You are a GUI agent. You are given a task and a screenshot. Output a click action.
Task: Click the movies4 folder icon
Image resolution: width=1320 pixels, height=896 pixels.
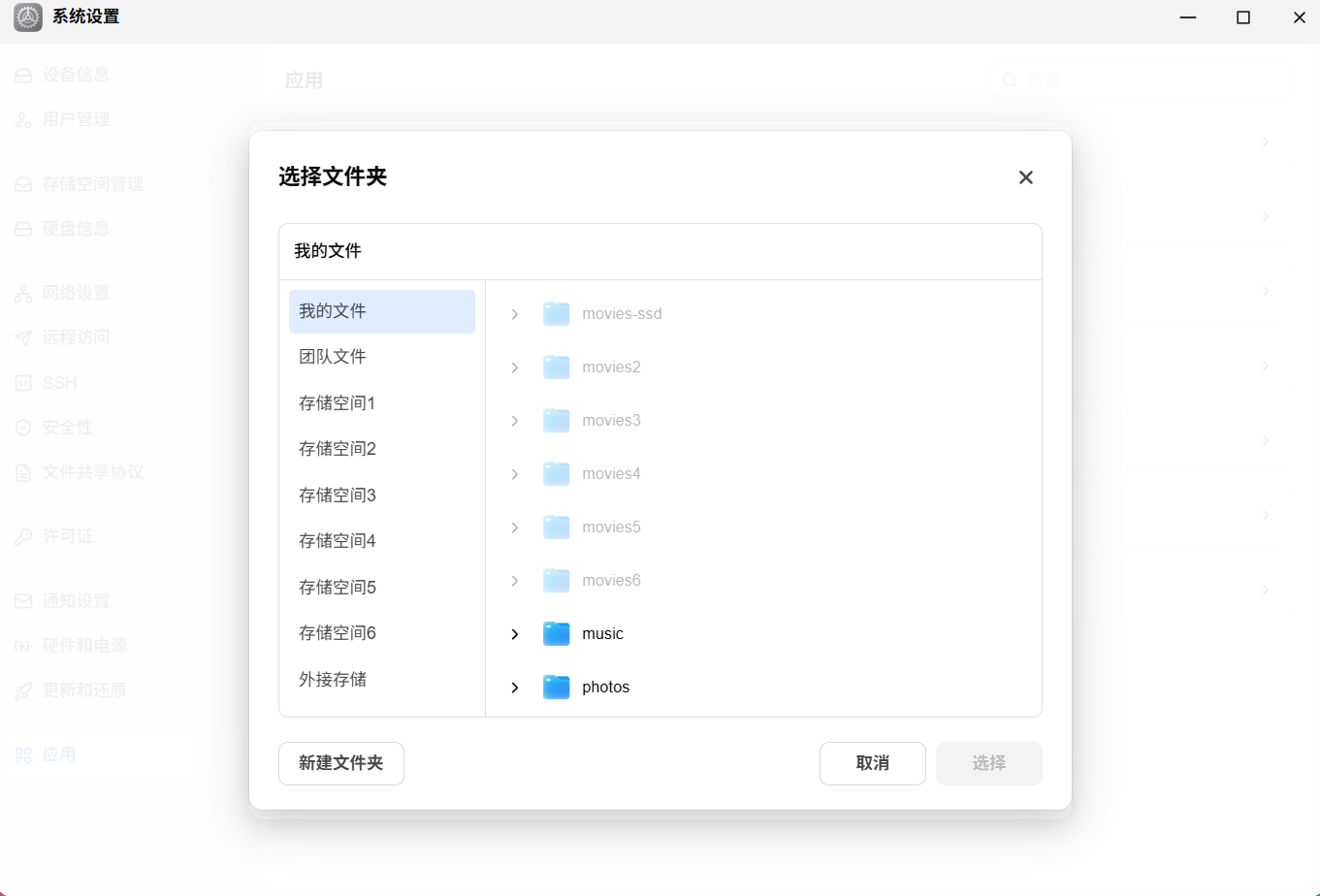coord(556,474)
